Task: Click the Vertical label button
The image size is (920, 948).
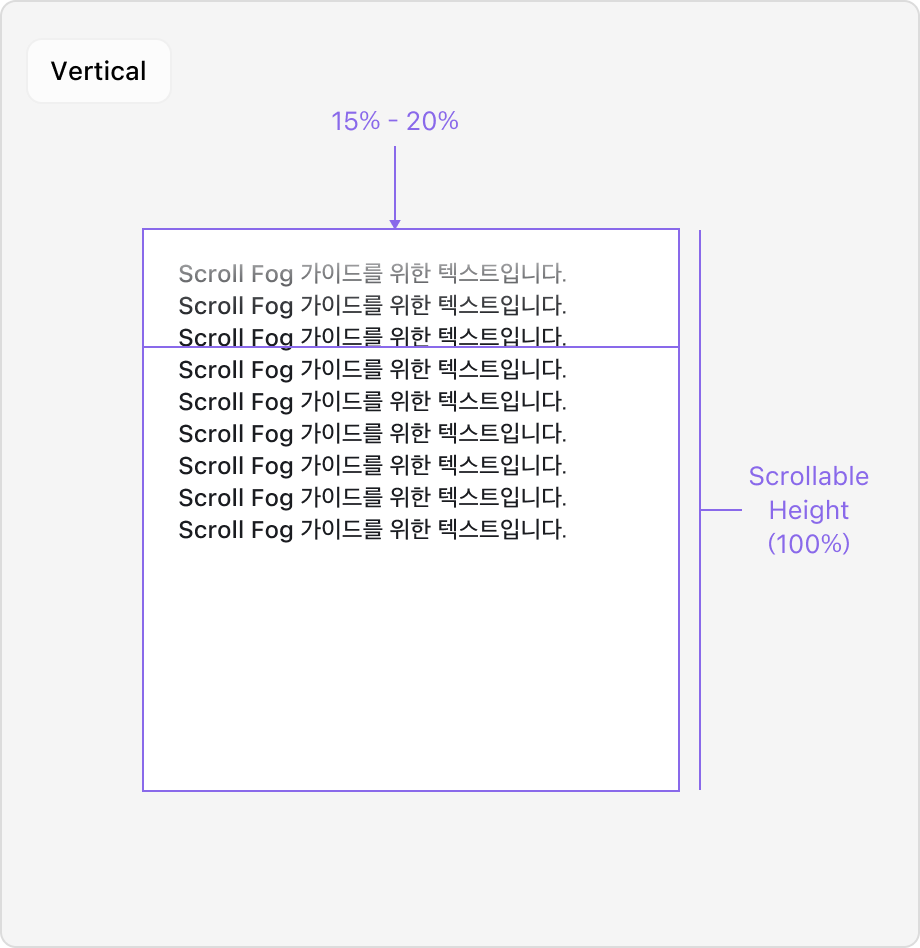Action: (x=99, y=71)
